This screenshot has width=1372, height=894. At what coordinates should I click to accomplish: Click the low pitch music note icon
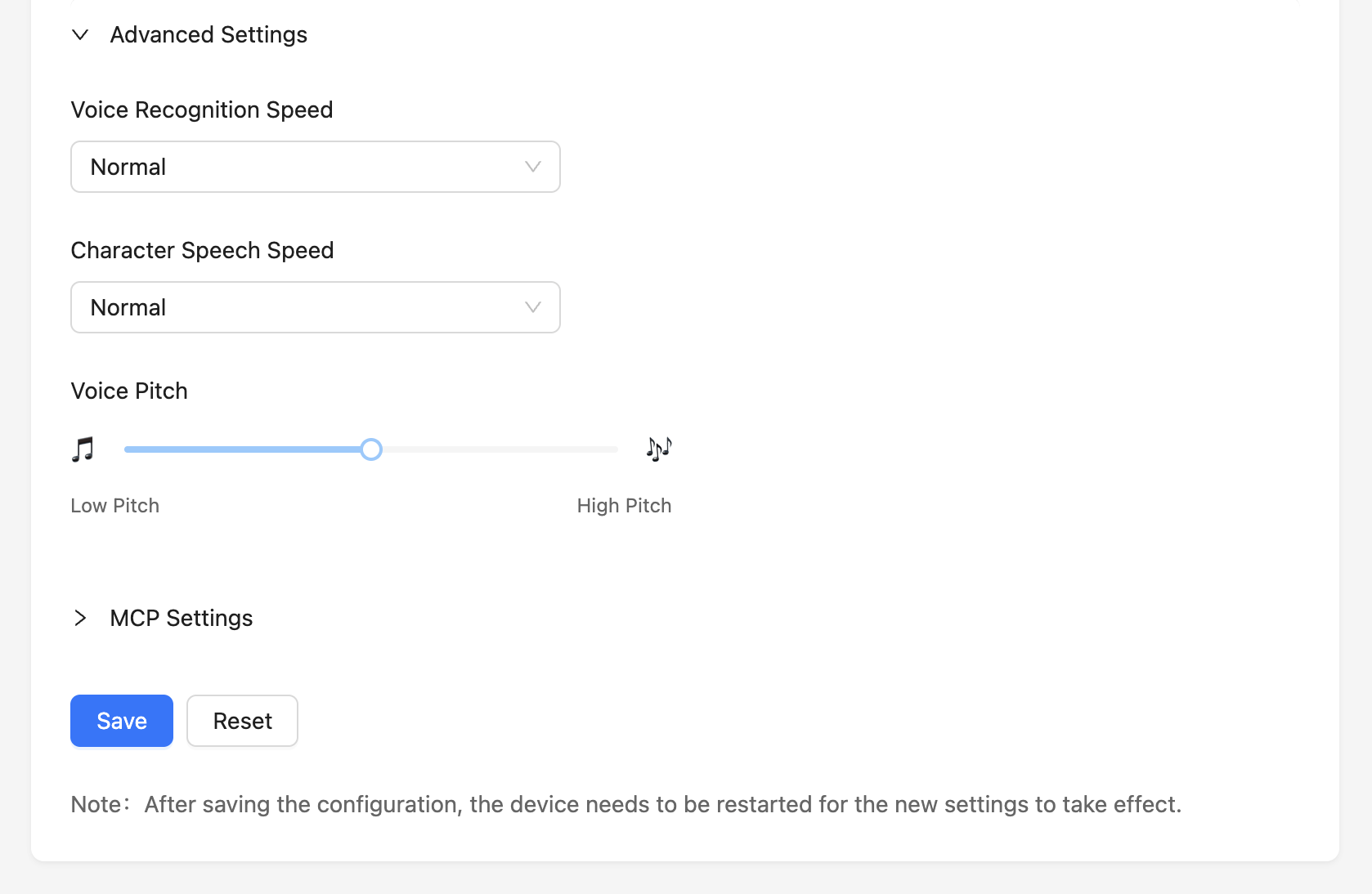(x=83, y=449)
